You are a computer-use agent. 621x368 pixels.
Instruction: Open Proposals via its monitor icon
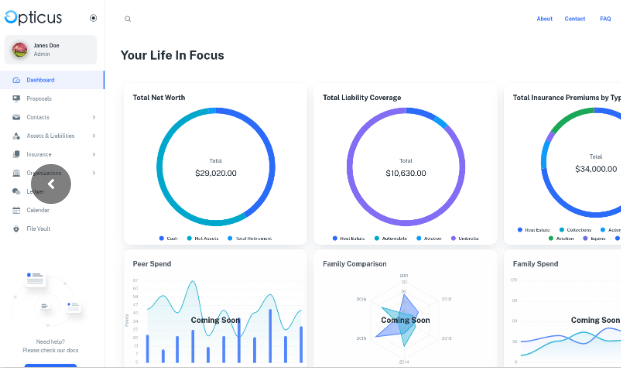point(16,99)
